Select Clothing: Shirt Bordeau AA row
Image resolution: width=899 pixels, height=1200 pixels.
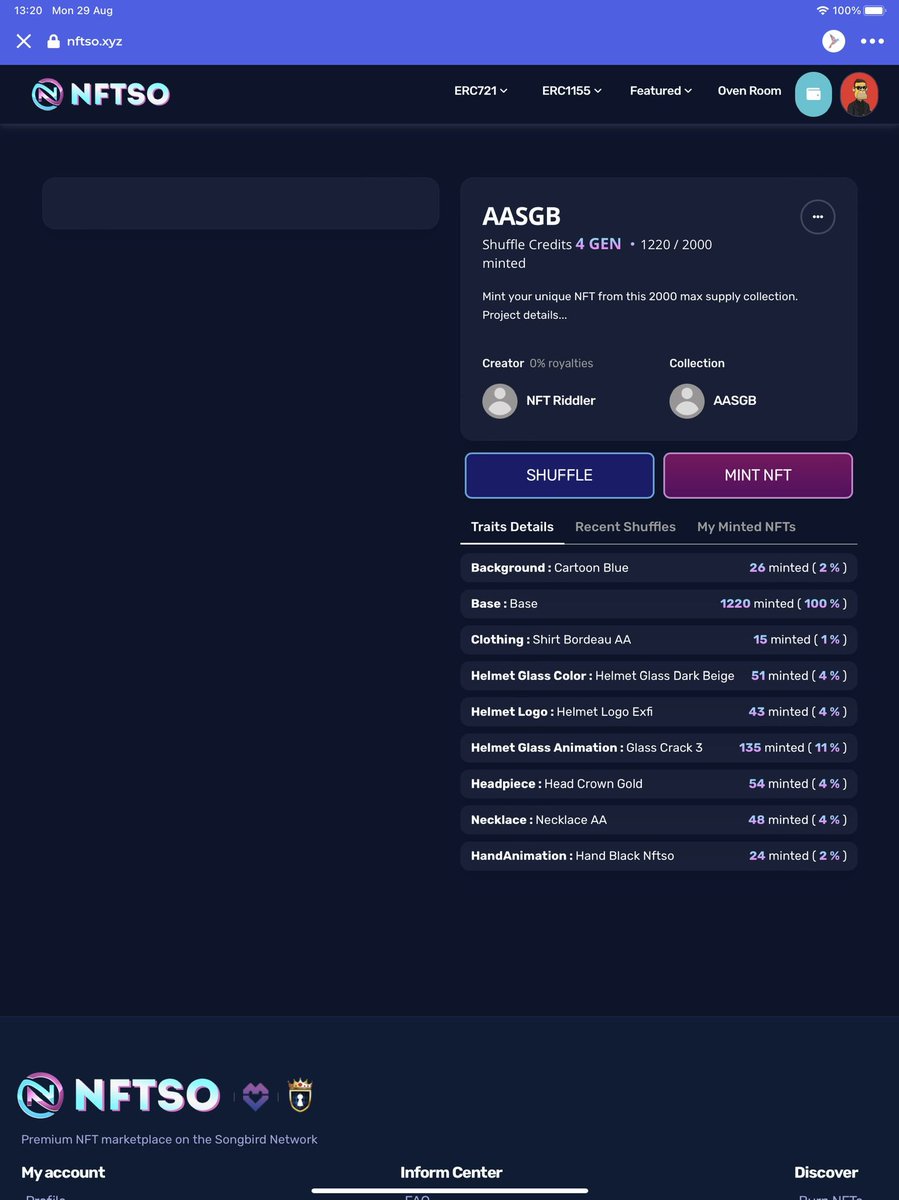(659, 640)
